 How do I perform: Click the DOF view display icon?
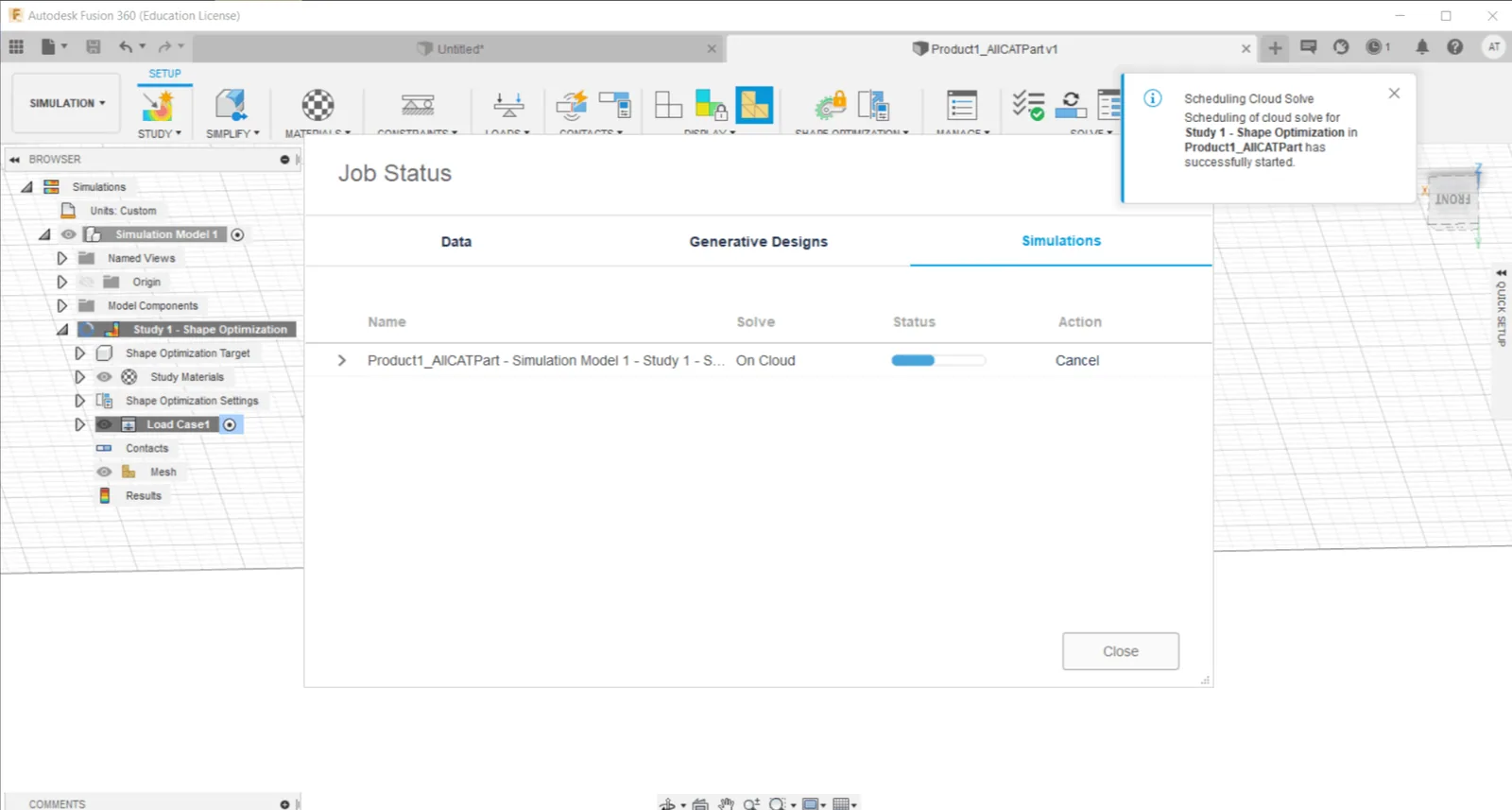coord(668,105)
